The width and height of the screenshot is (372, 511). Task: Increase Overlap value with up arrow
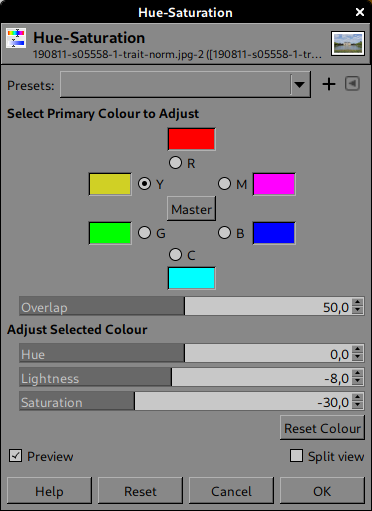coord(358,302)
